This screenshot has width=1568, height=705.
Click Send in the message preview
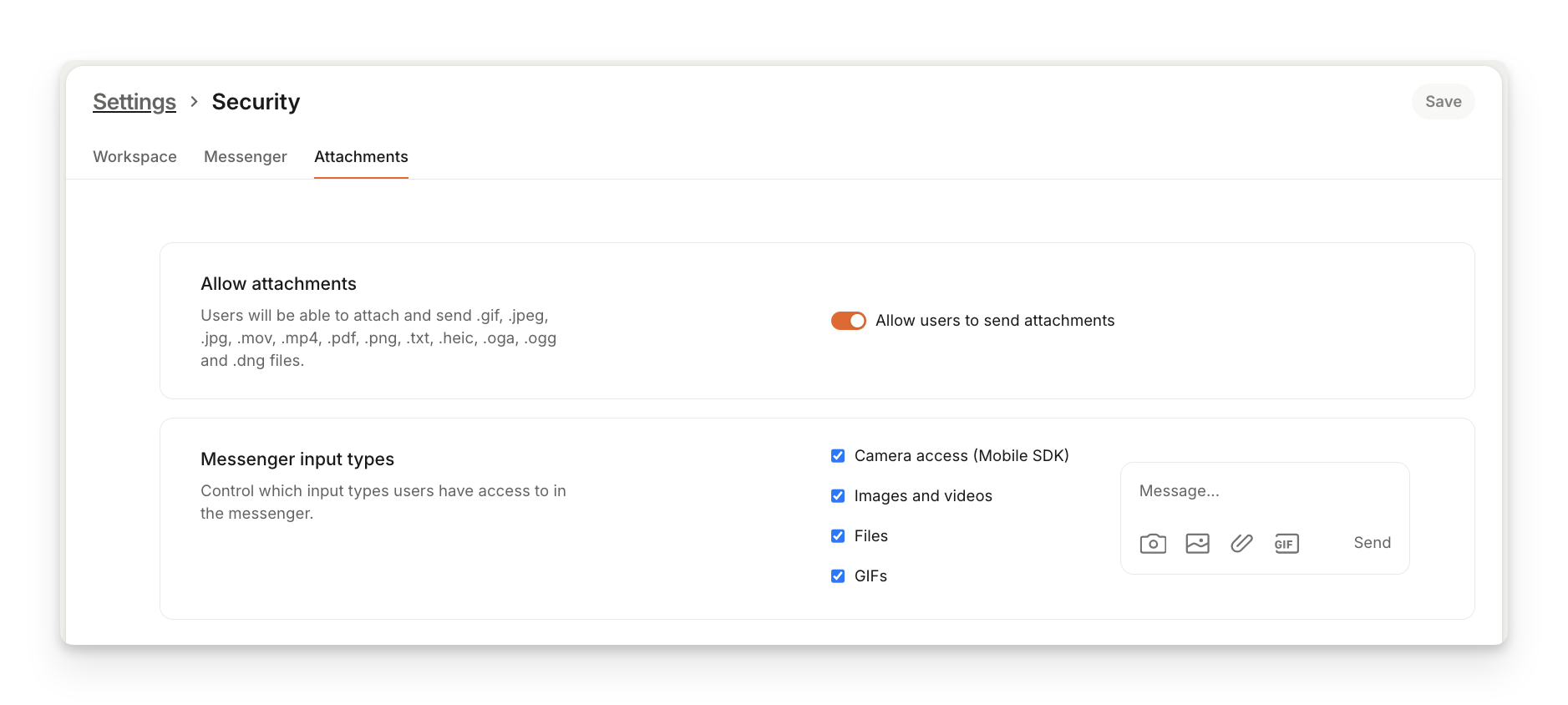click(1372, 543)
